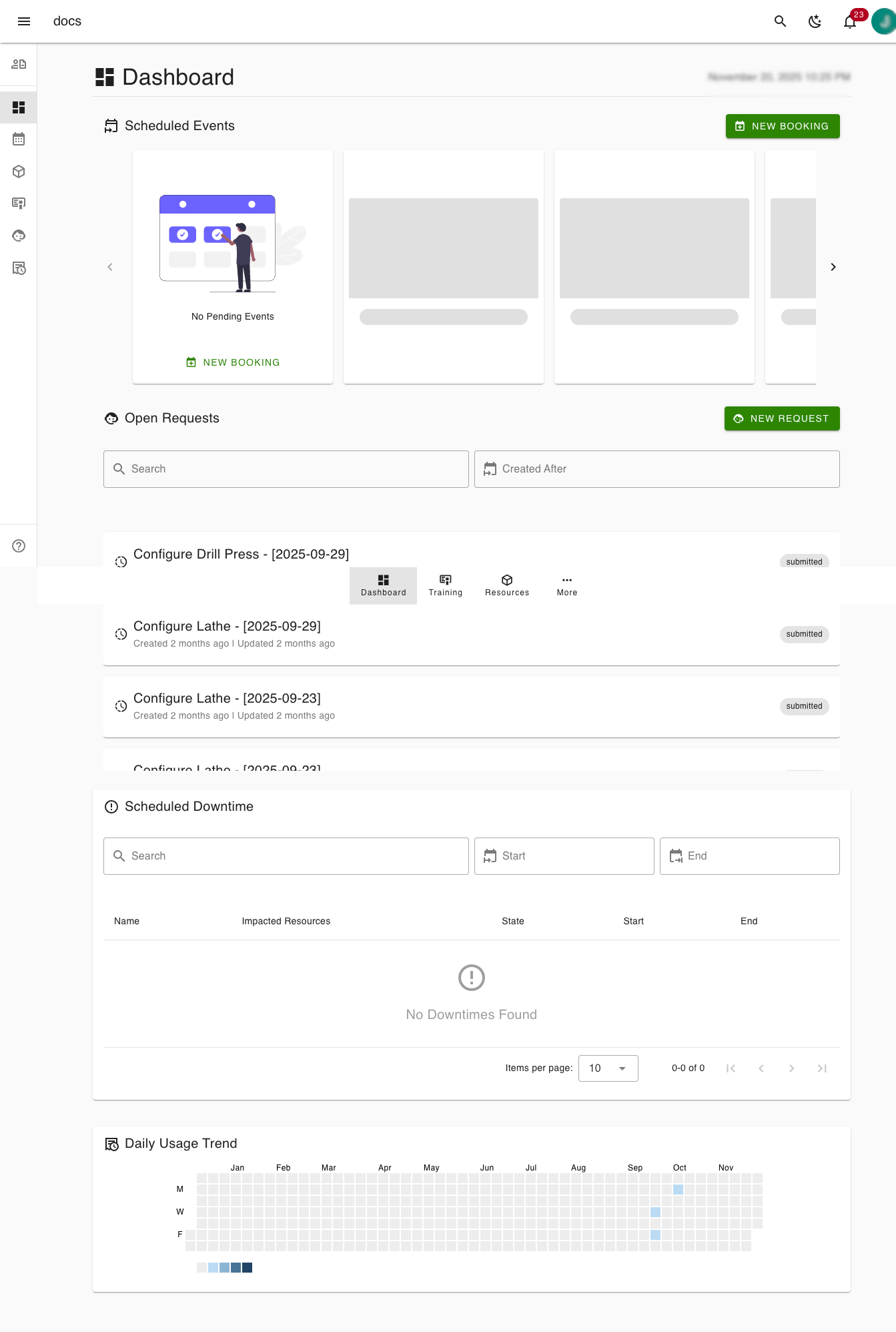Open the usage report sidebar icon
This screenshot has height=1332, width=896.
pyautogui.click(x=19, y=268)
